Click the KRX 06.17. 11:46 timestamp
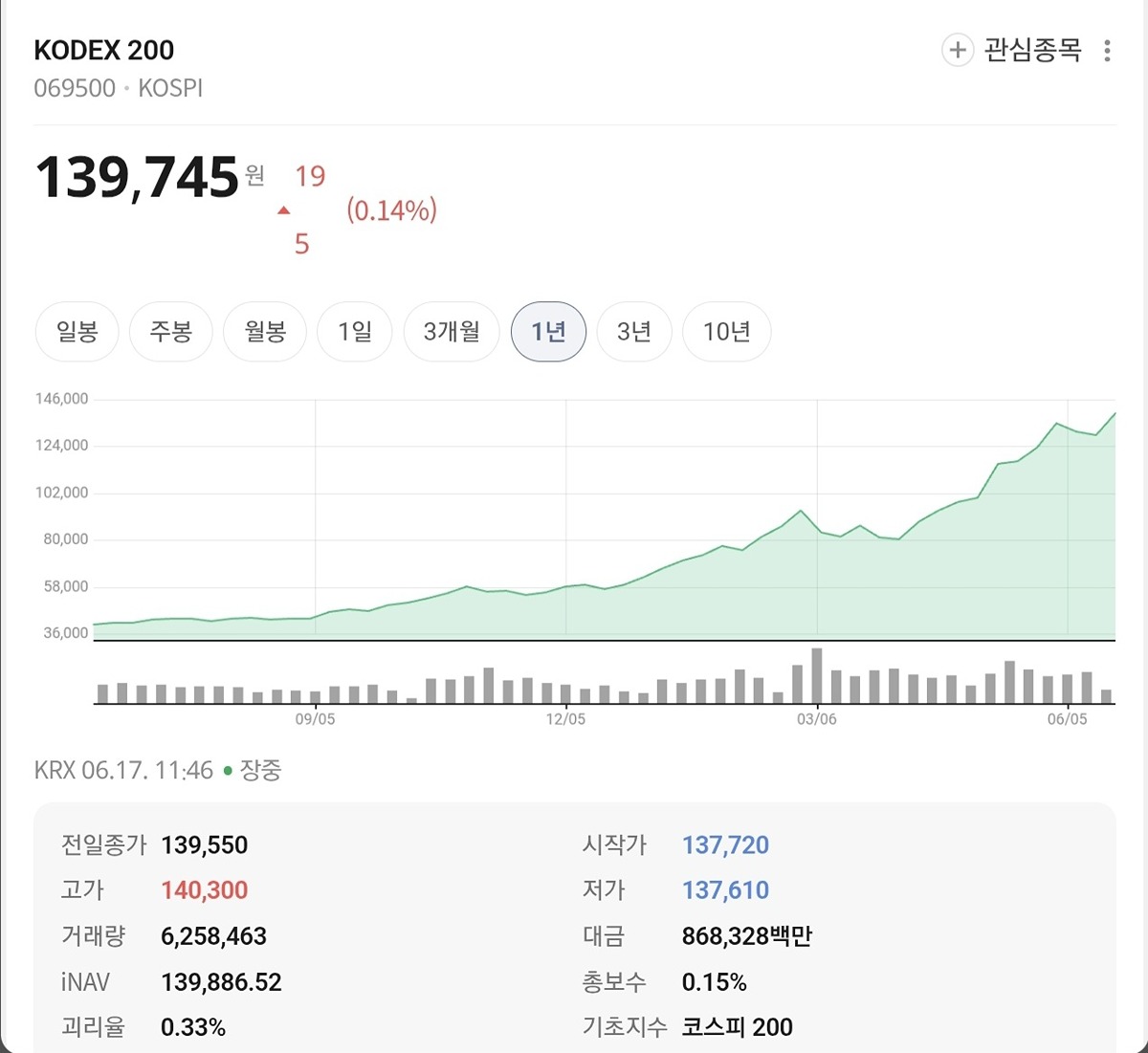 click(123, 770)
